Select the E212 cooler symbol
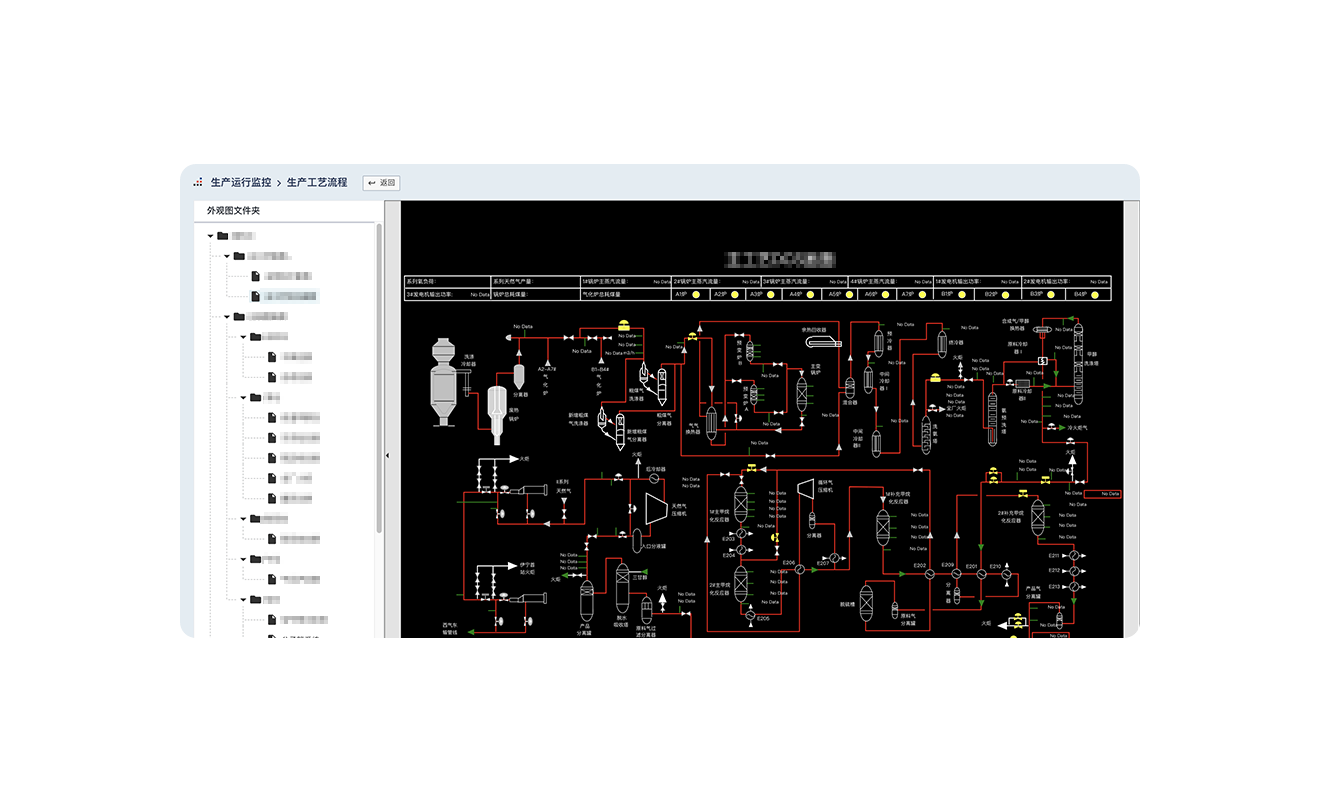Screen dimensions: 1320x800 click(x=1073, y=570)
